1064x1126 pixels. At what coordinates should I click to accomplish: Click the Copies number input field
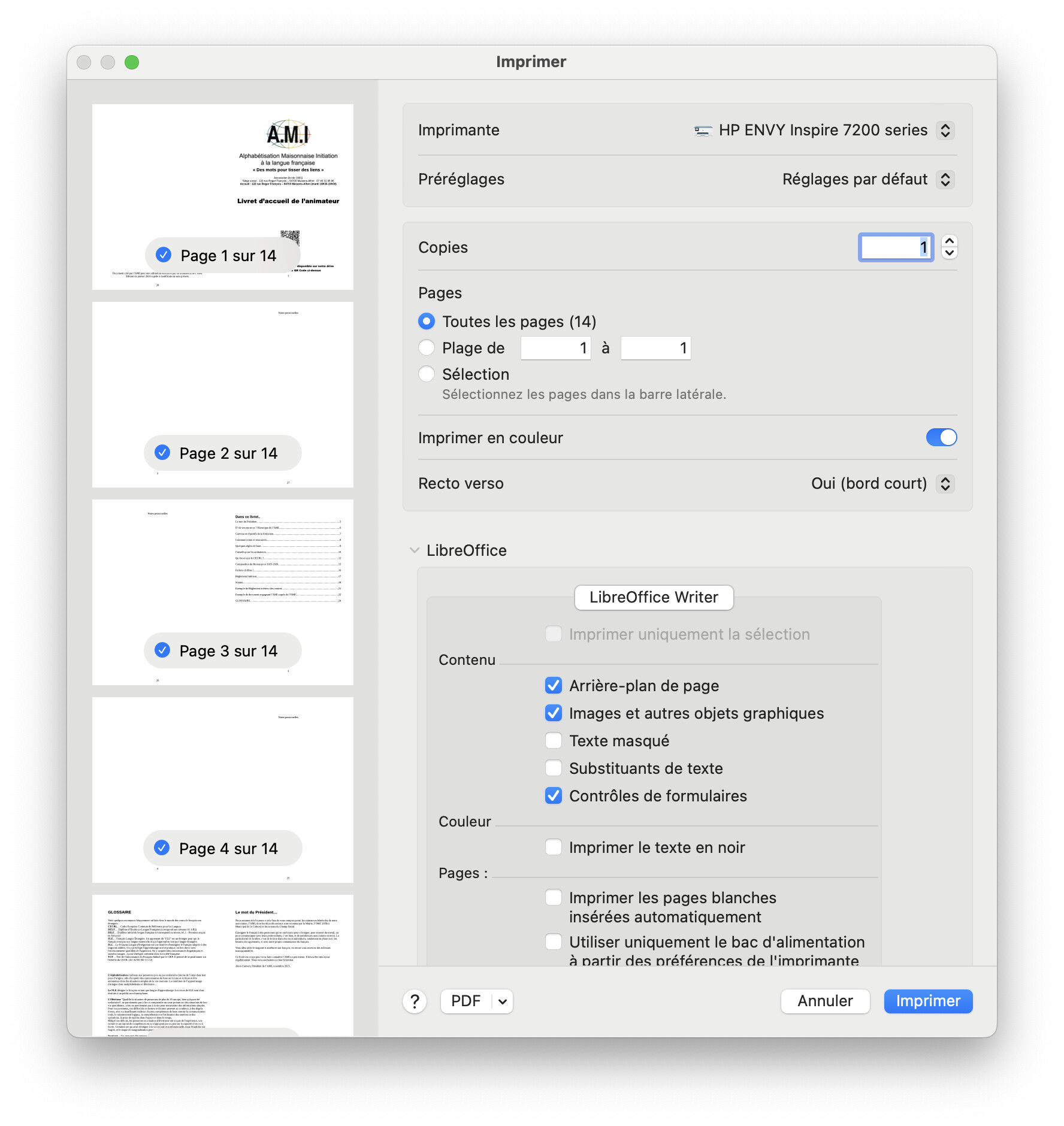895,247
